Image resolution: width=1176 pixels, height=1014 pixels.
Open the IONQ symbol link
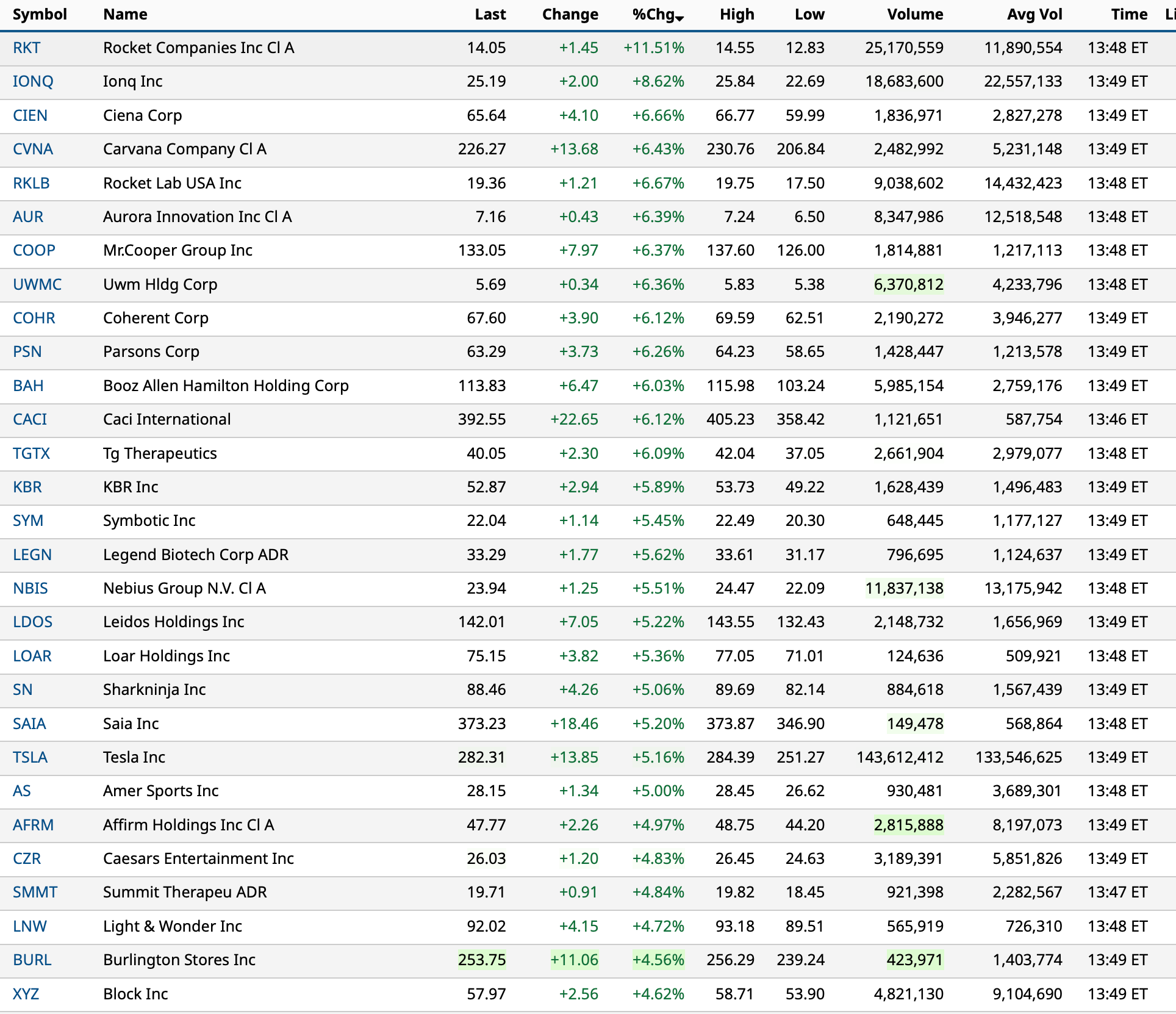[33, 82]
